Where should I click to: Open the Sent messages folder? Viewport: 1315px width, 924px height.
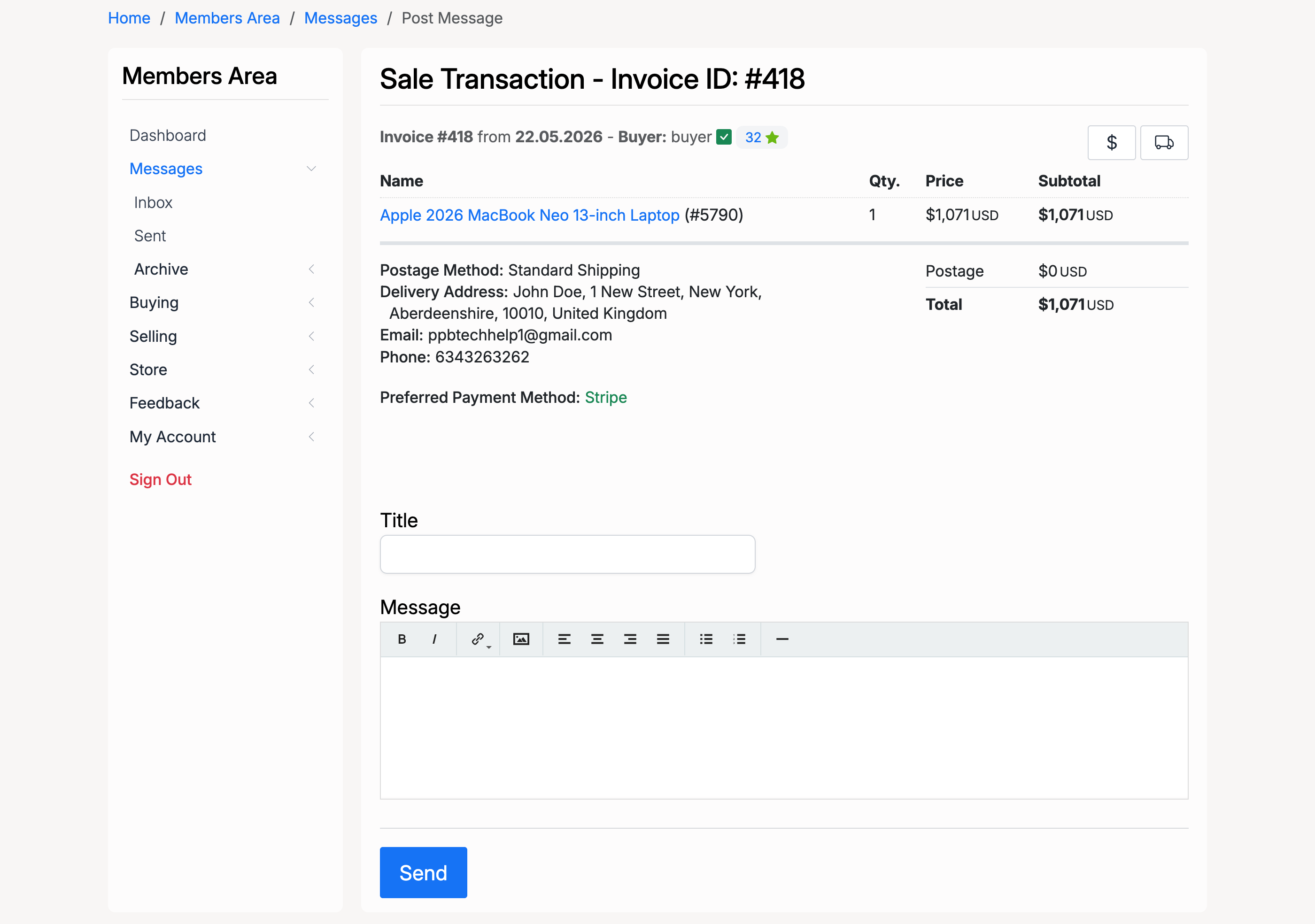(x=150, y=236)
